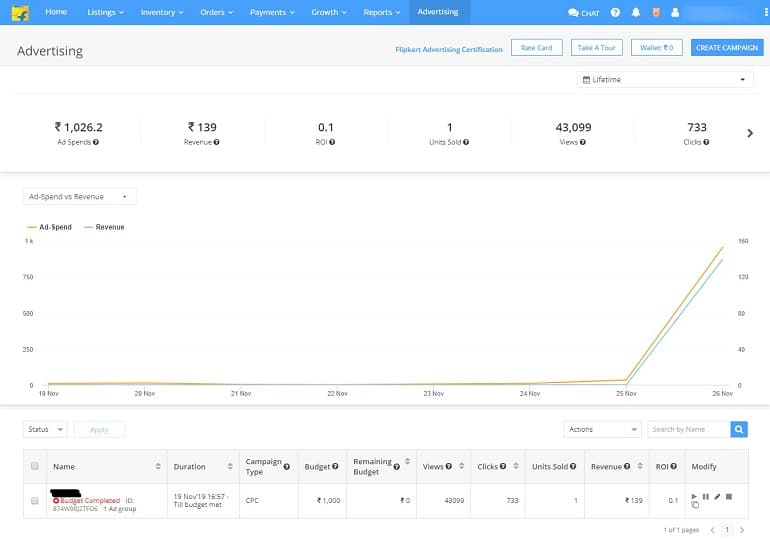Click the CREATE CAMPAIGN button
770x539 pixels.
[x=727, y=48]
